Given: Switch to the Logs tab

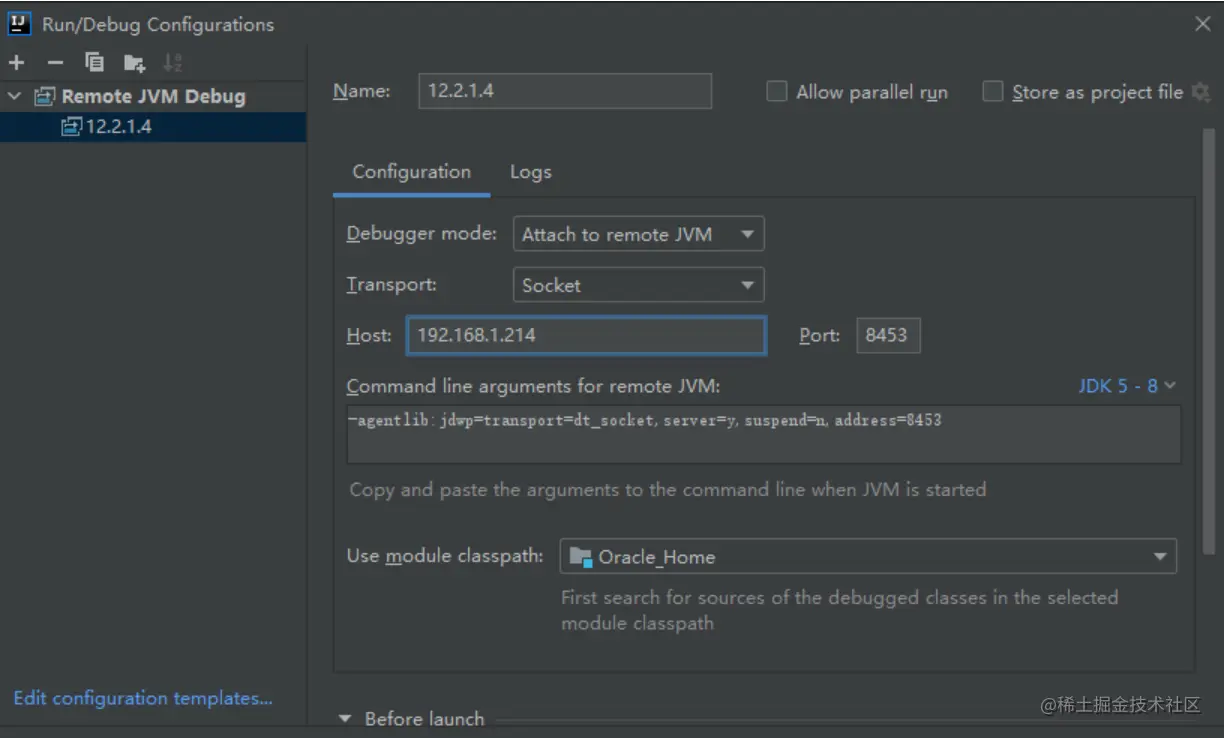Looking at the screenshot, I should click(x=530, y=172).
